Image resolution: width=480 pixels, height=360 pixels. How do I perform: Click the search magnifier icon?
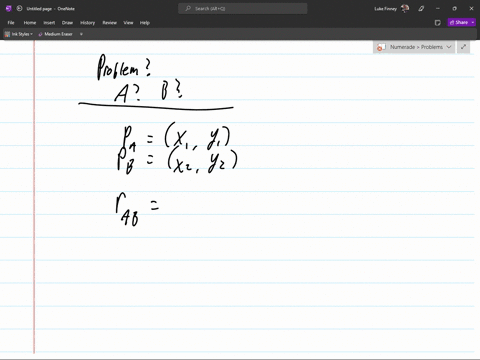188,9
